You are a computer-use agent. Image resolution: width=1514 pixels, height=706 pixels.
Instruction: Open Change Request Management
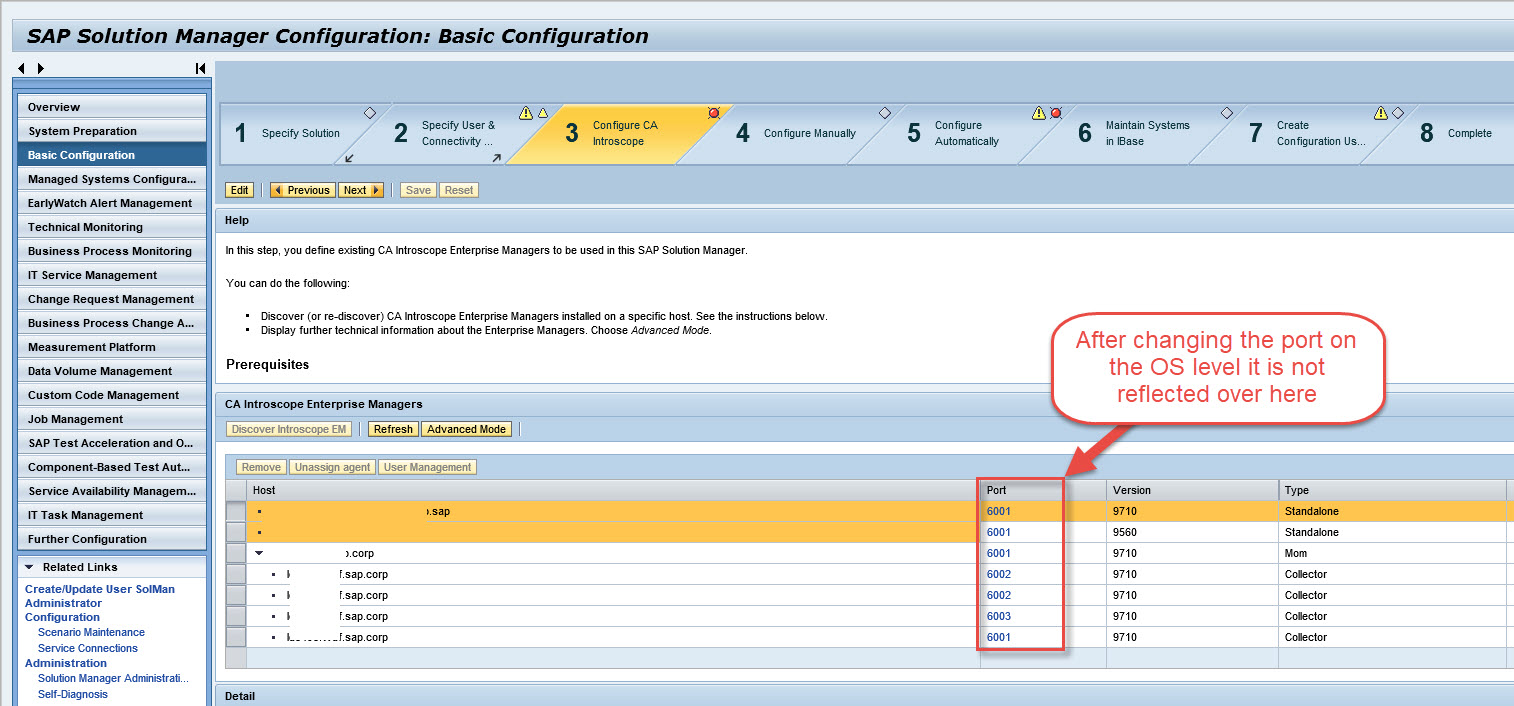tap(112, 299)
